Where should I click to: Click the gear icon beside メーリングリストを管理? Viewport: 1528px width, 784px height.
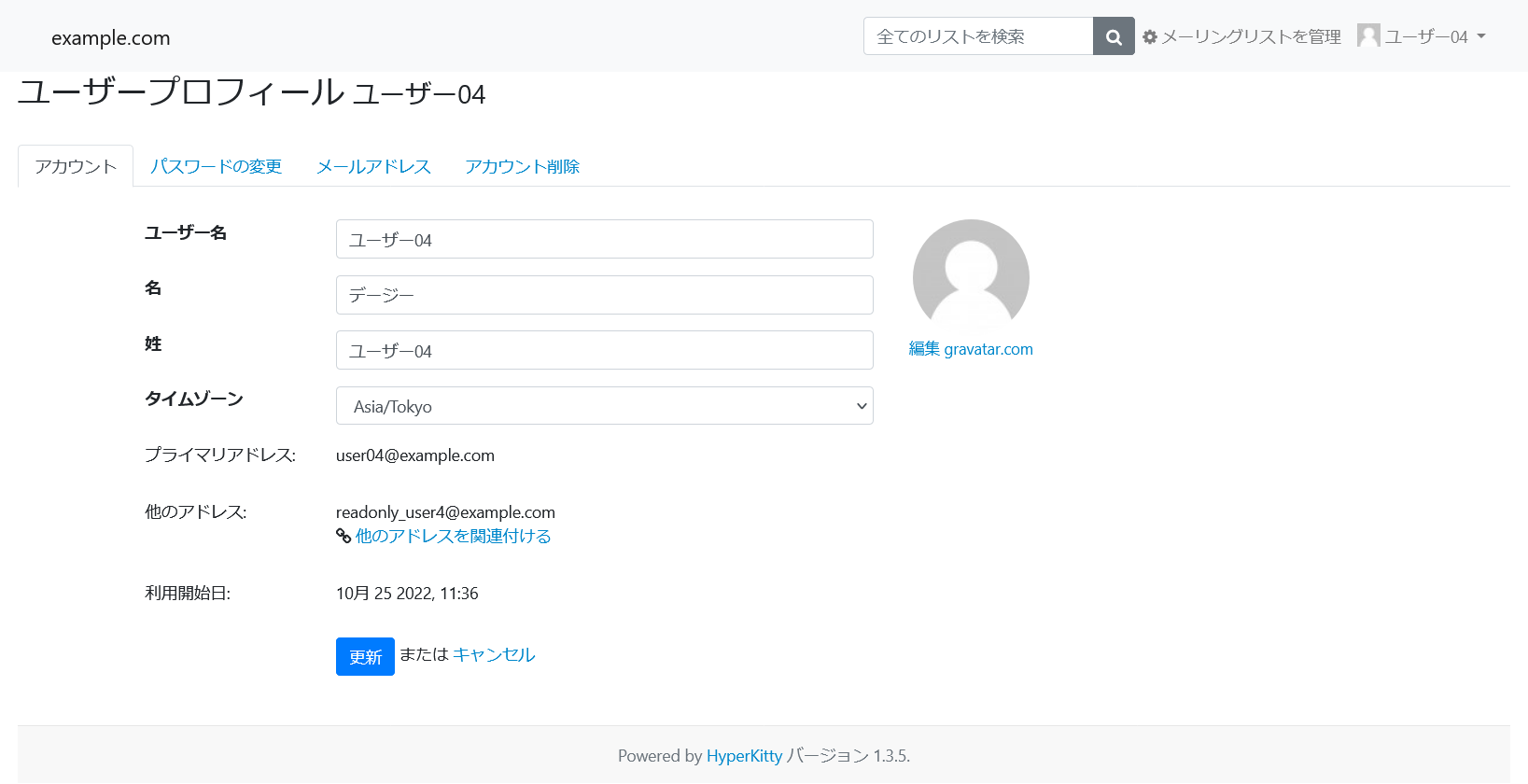[x=1150, y=37]
